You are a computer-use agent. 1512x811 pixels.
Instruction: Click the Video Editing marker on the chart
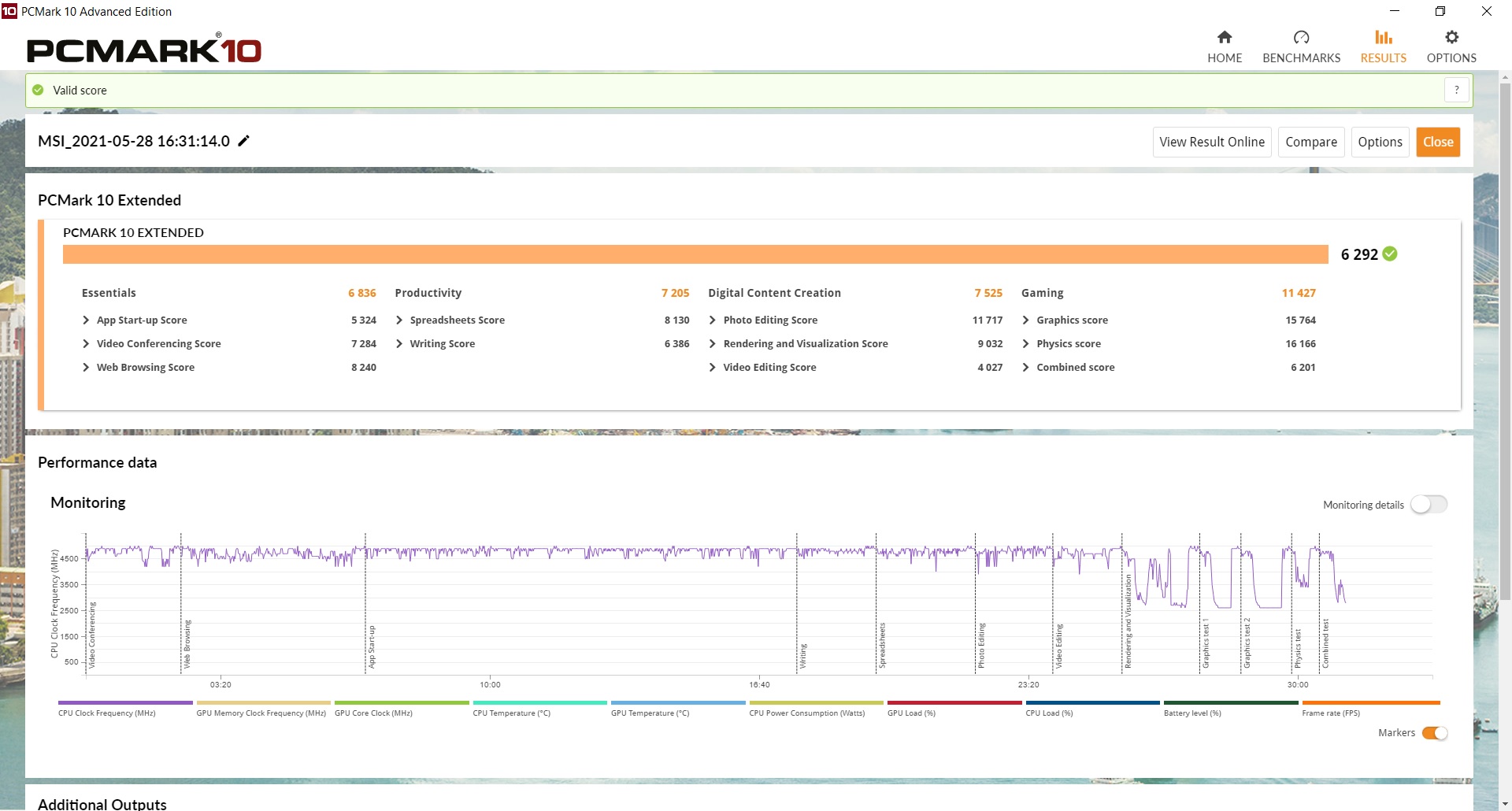1059,646
